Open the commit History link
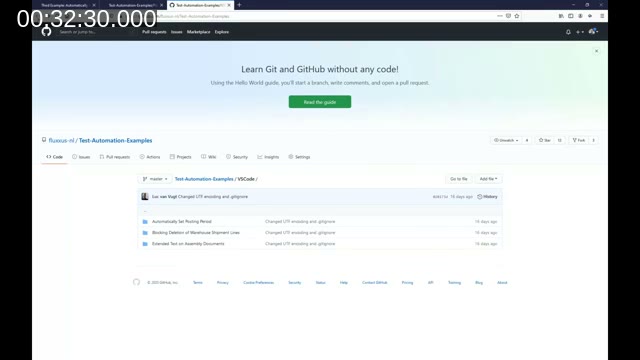 point(487,197)
